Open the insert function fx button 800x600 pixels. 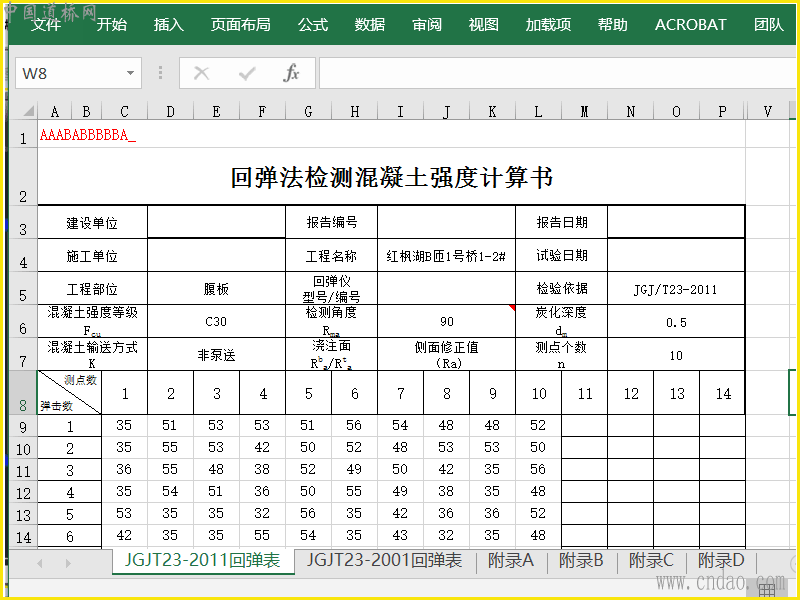[x=291, y=73]
